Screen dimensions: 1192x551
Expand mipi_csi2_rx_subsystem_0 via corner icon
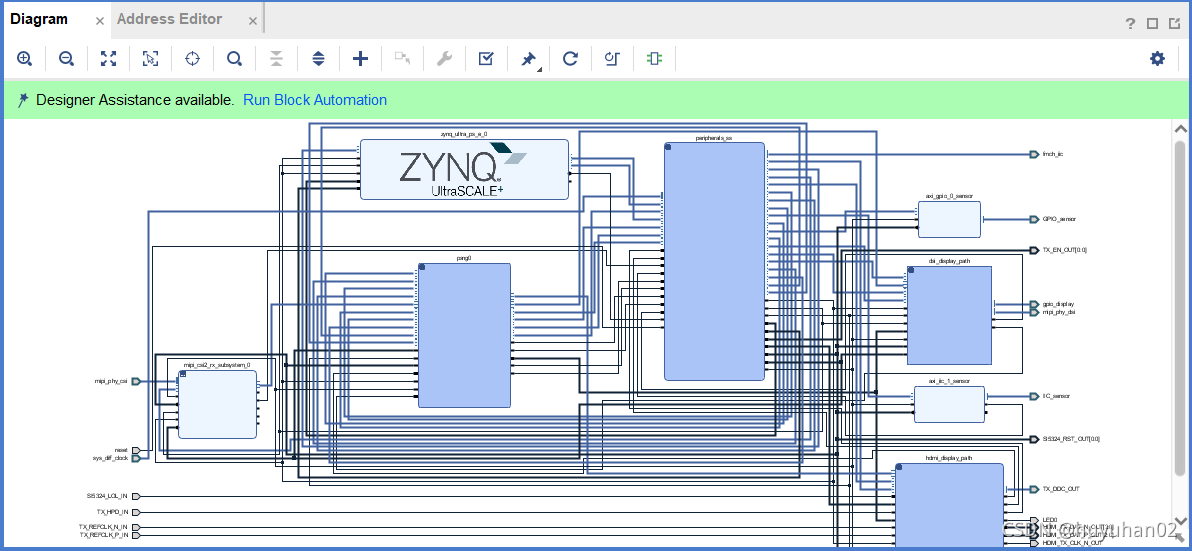click(182, 375)
